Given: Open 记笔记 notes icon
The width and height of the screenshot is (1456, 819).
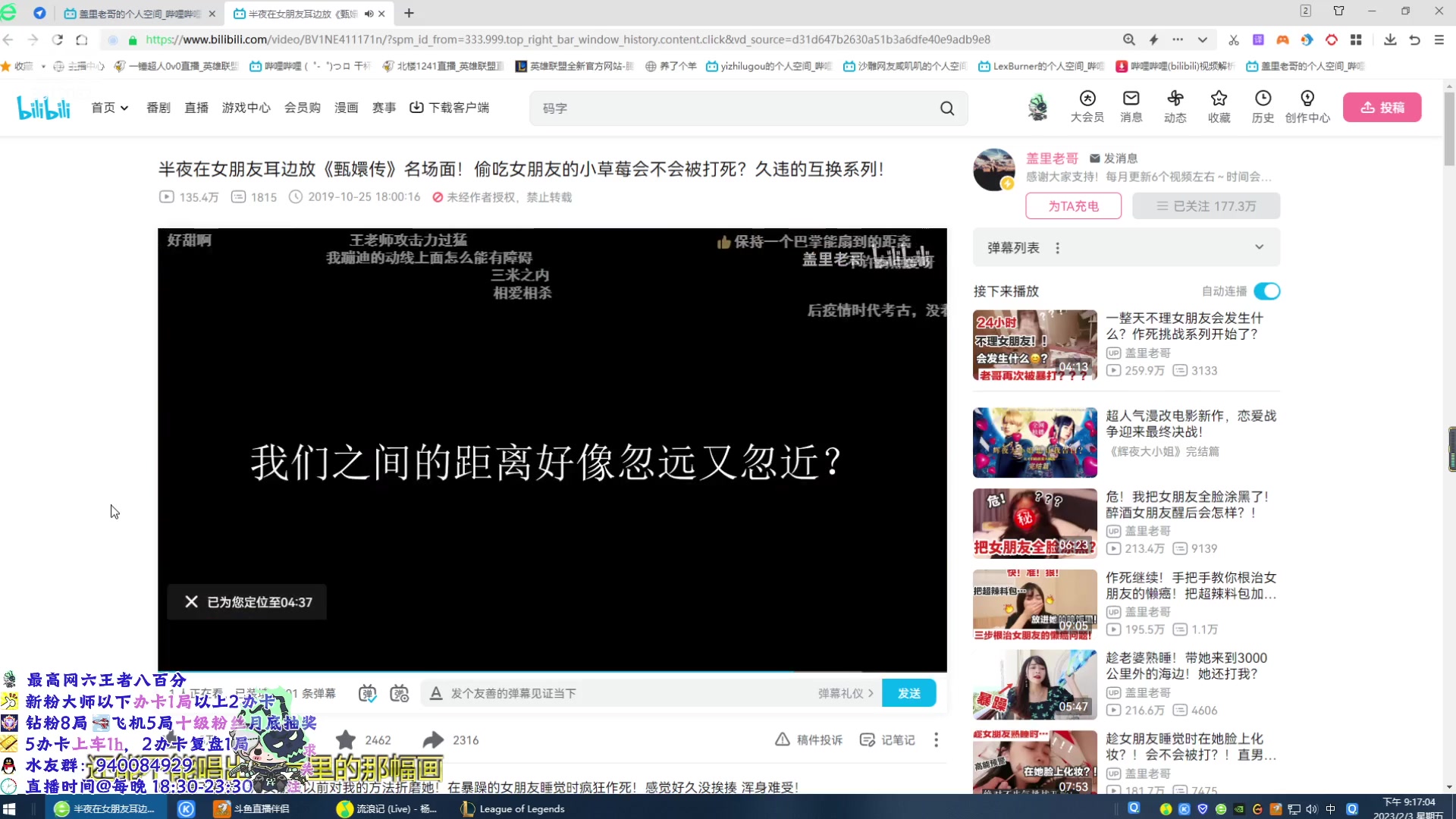Looking at the screenshot, I should [887, 740].
